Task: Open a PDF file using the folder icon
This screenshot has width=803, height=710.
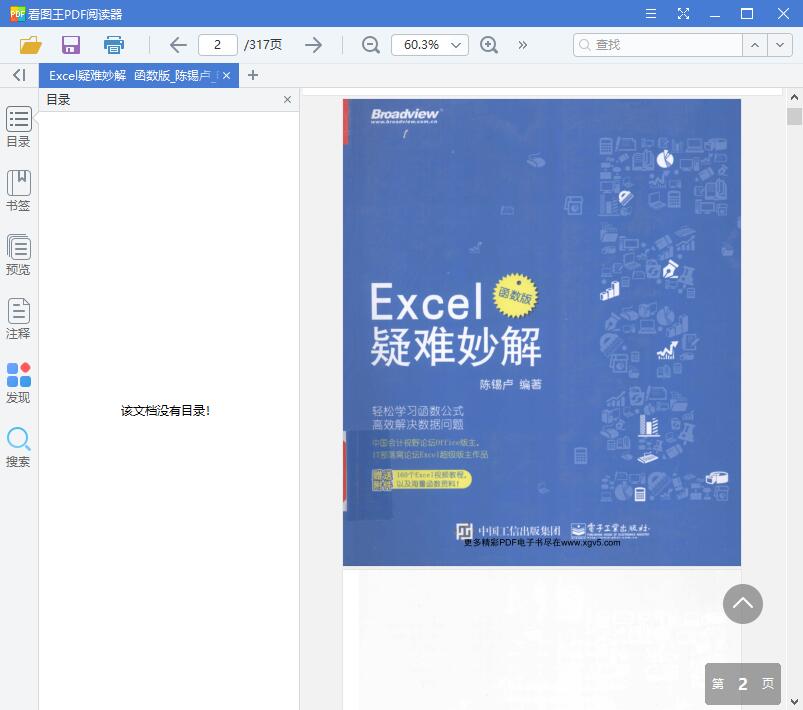Action: (x=29, y=45)
